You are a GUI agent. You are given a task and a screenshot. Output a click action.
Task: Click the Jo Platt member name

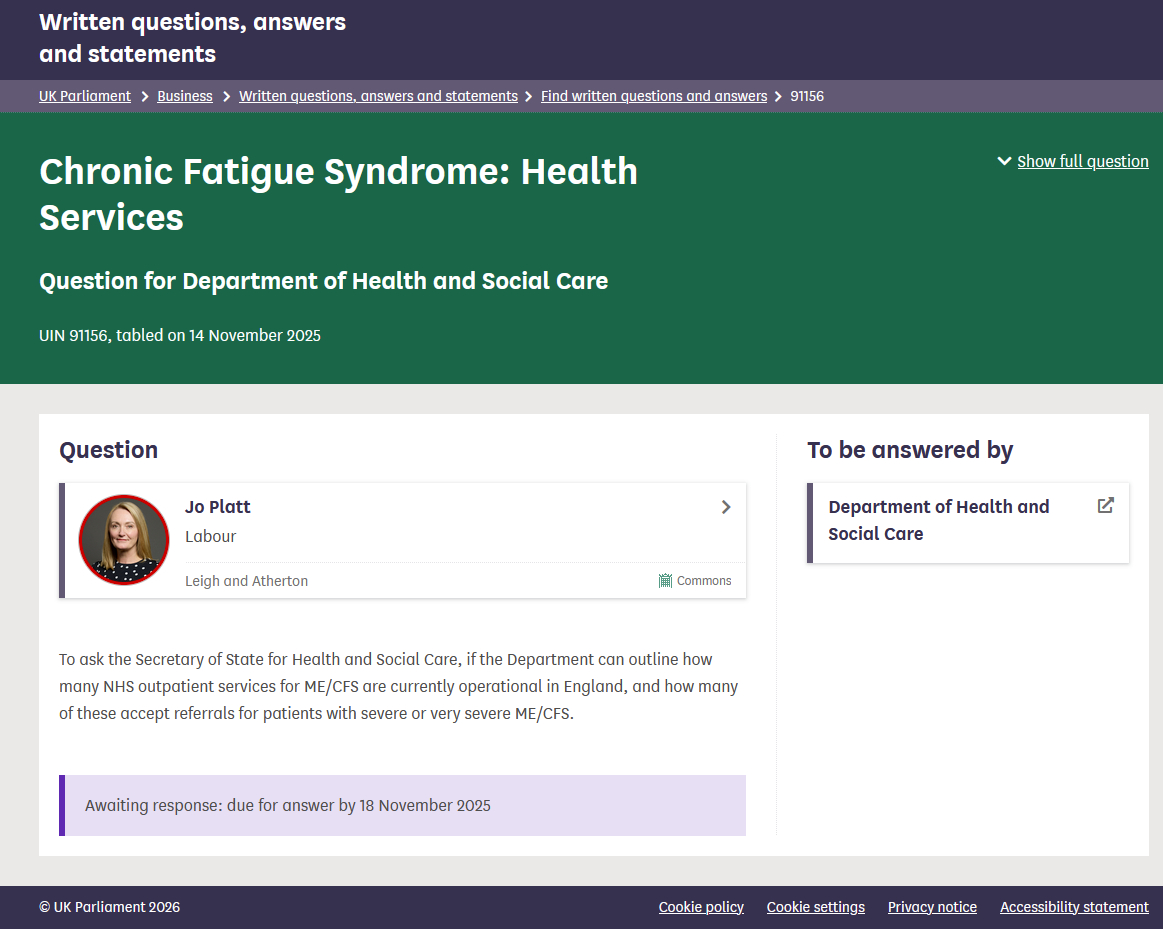tap(218, 507)
